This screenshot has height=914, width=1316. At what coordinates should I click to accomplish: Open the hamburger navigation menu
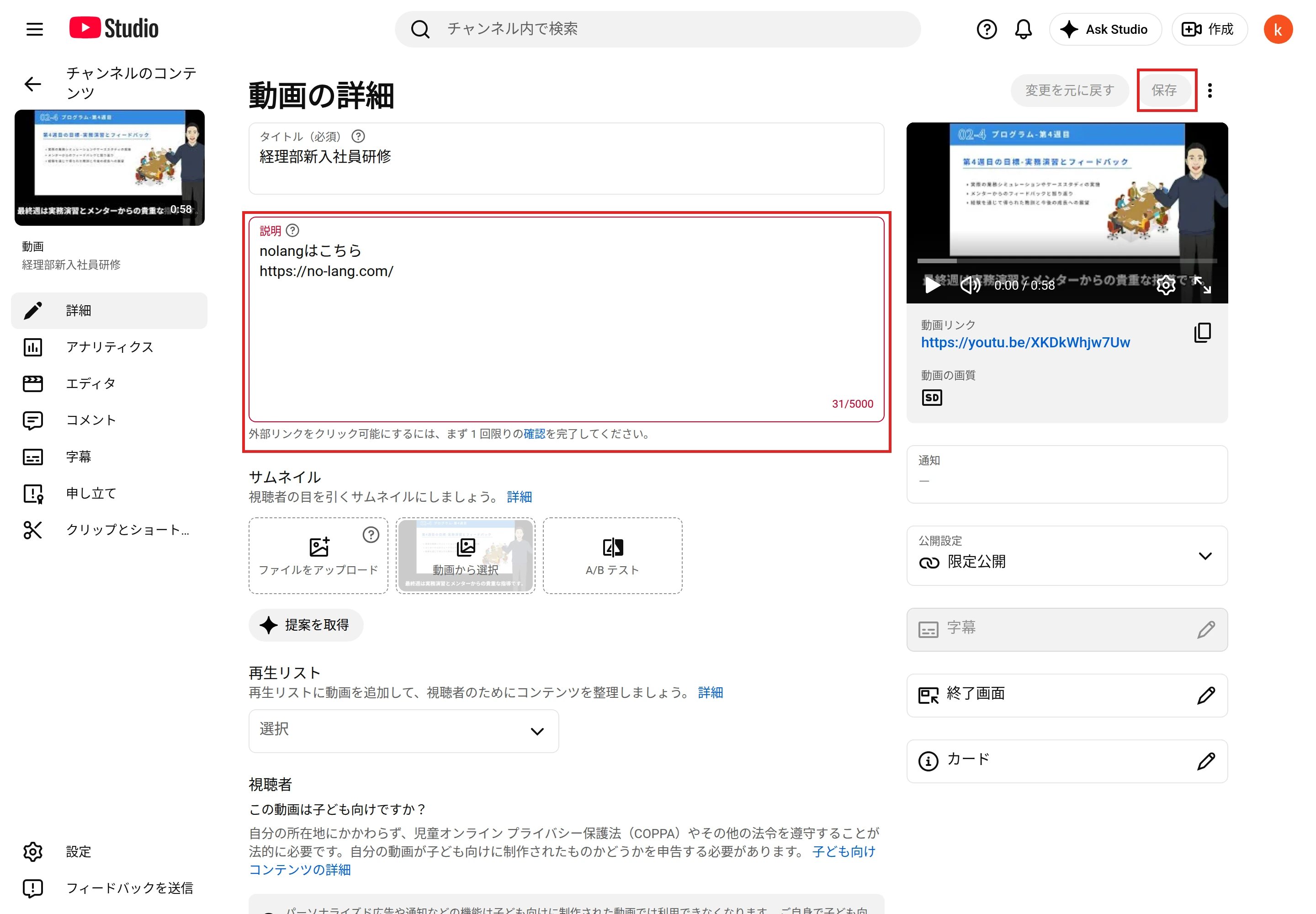click(34, 29)
